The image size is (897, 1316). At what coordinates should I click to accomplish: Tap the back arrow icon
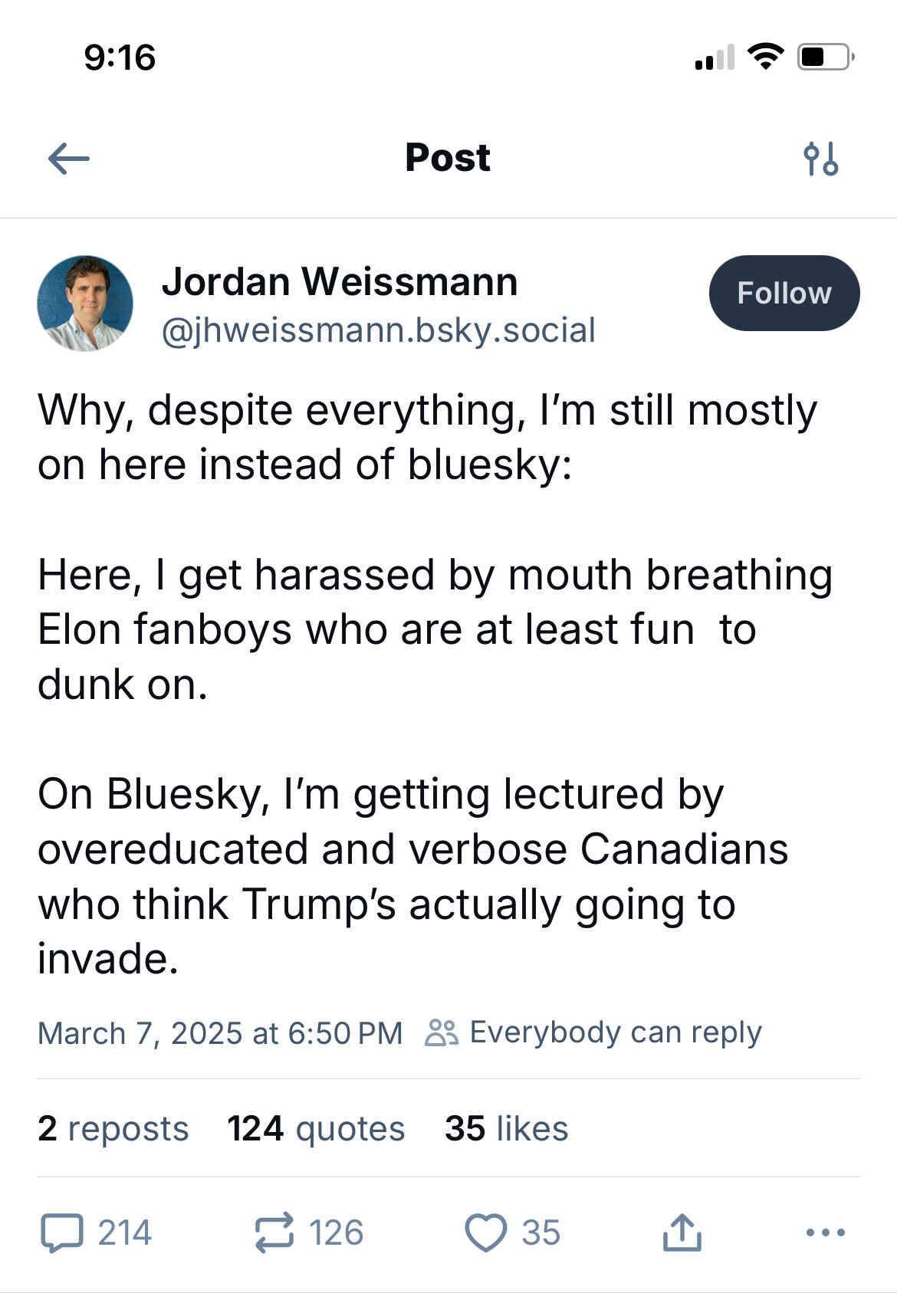(69, 159)
